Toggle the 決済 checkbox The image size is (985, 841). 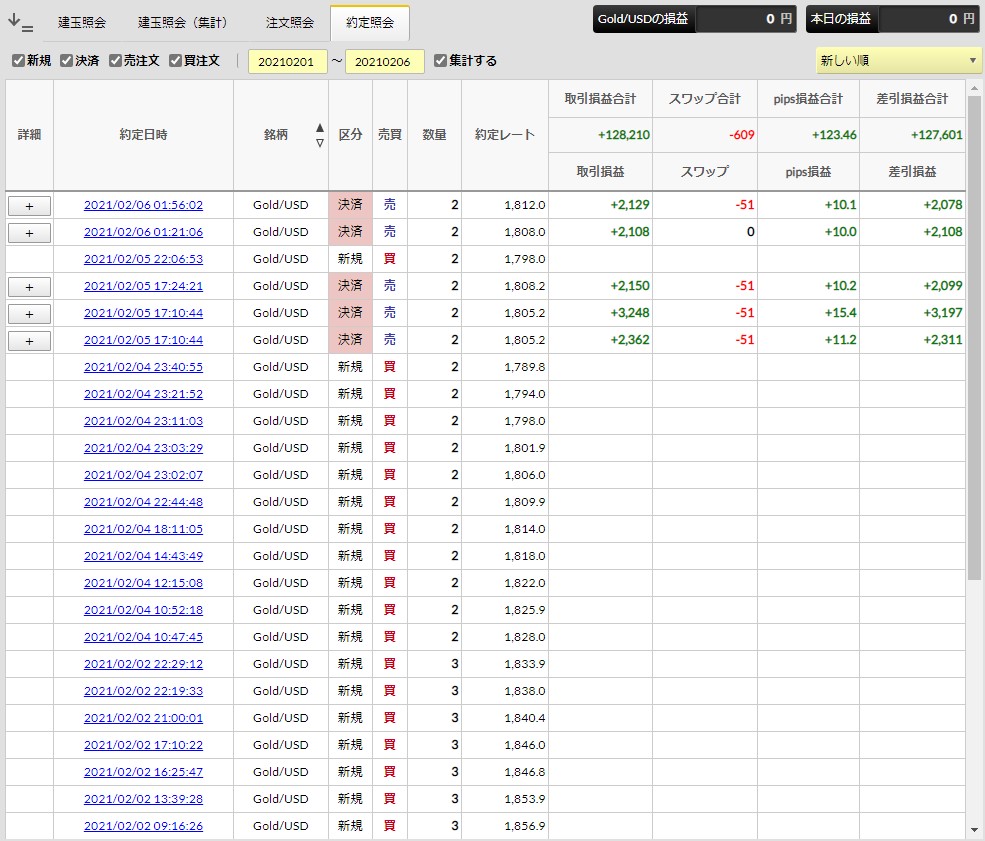(x=67, y=60)
